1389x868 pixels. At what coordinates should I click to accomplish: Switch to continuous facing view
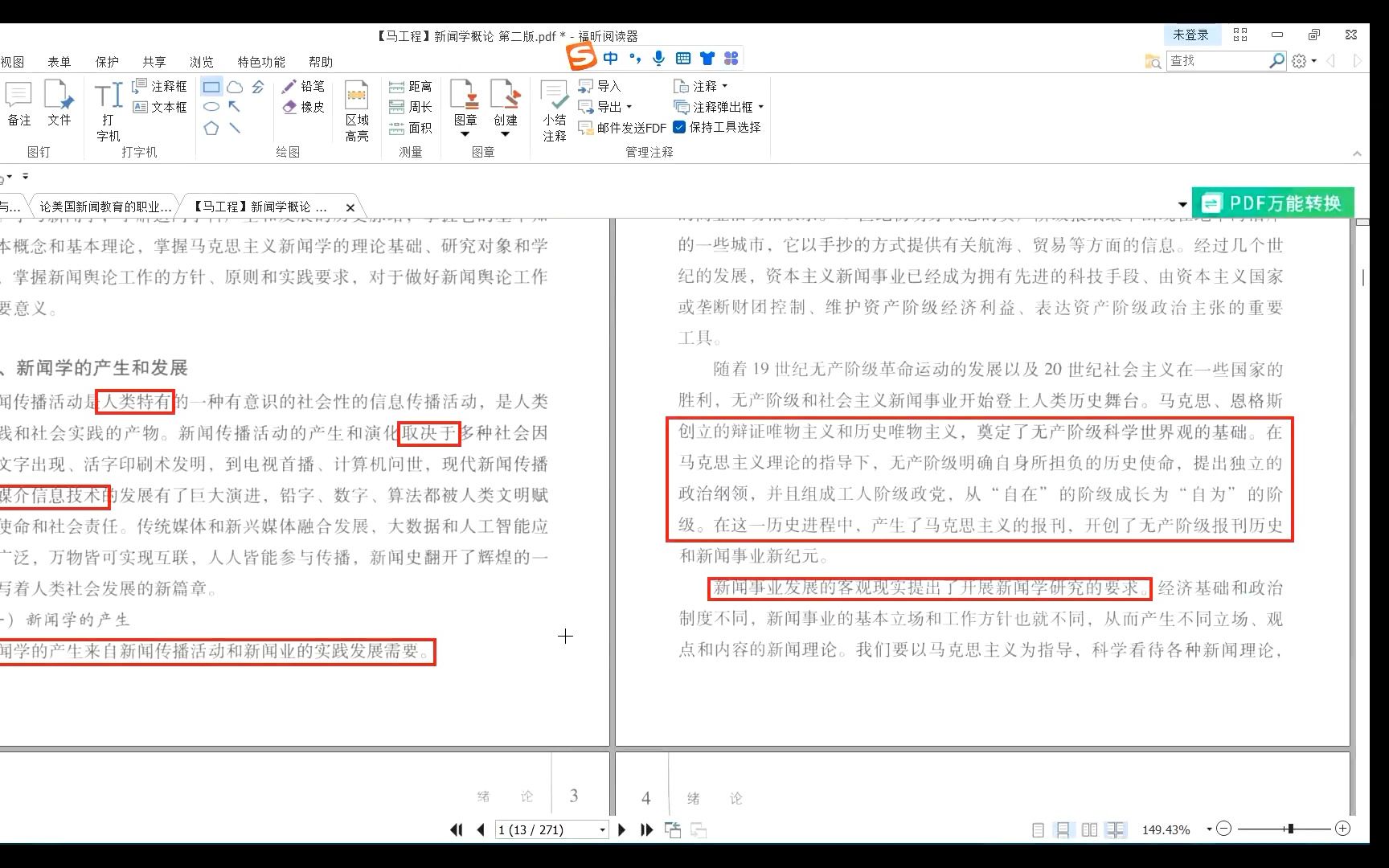point(1115,830)
